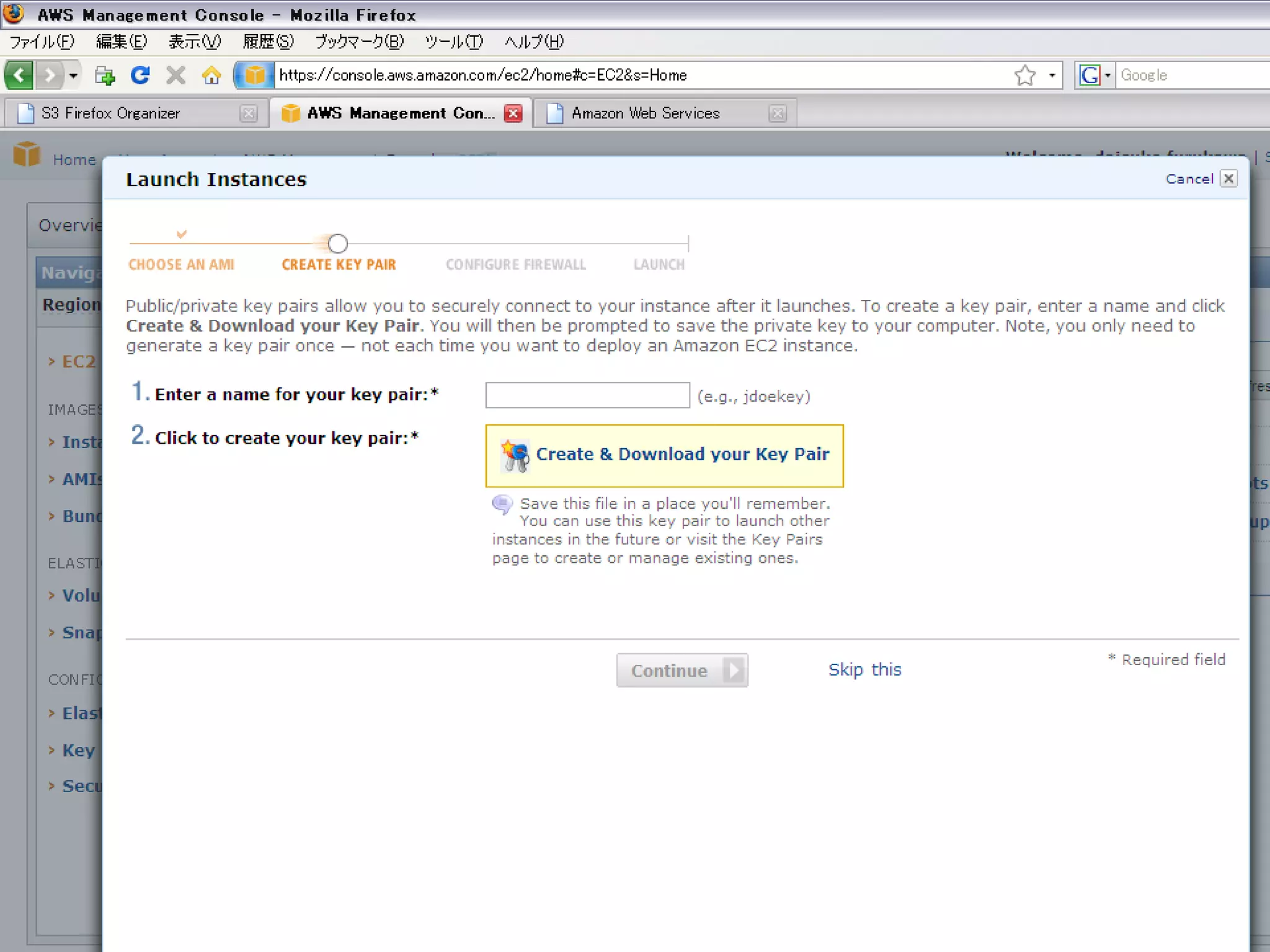This screenshot has height=952, width=1270.
Task: Open the ファイル(F) menu
Action: click(x=42, y=42)
